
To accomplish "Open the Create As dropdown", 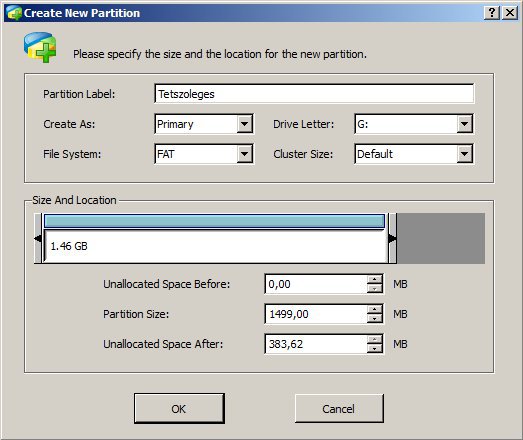I will pos(244,124).
